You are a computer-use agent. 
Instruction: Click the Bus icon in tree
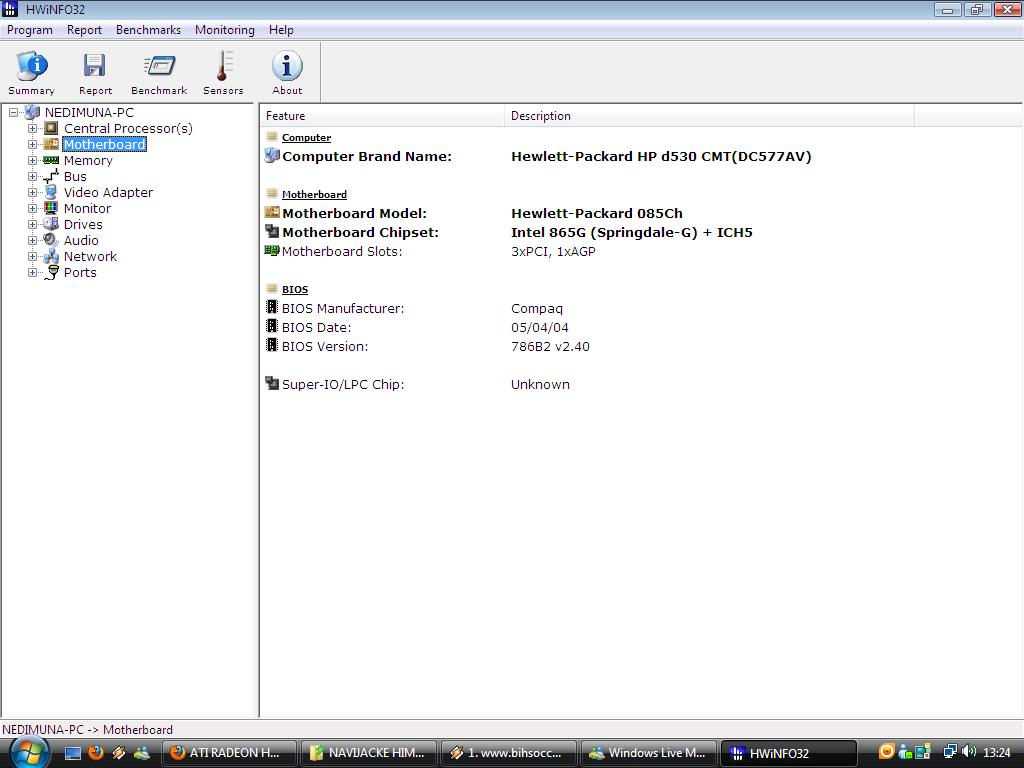(51, 176)
